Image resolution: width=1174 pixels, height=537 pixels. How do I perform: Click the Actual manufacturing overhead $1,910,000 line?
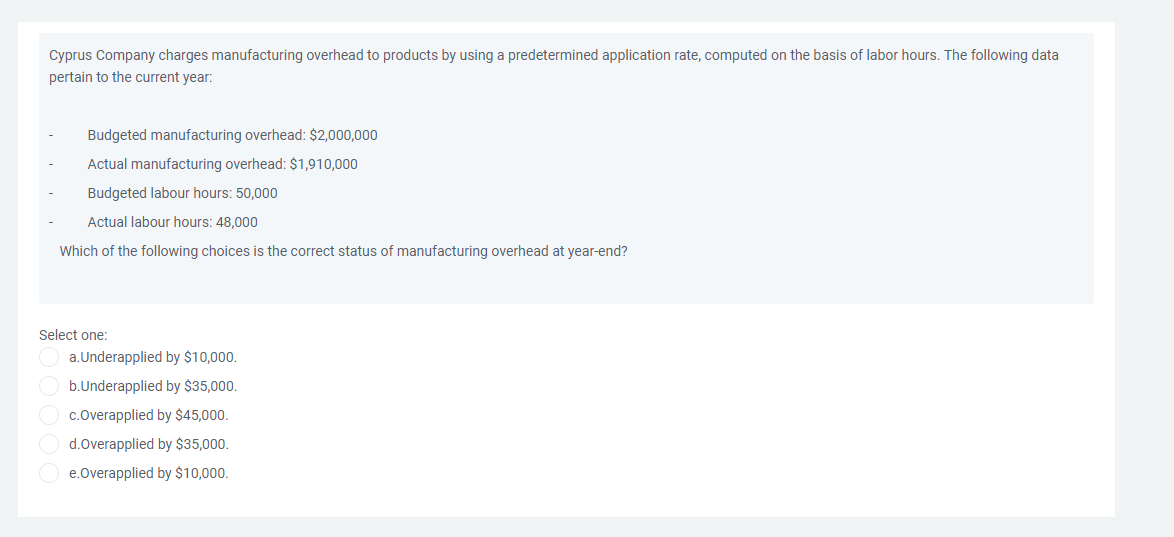tap(222, 164)
